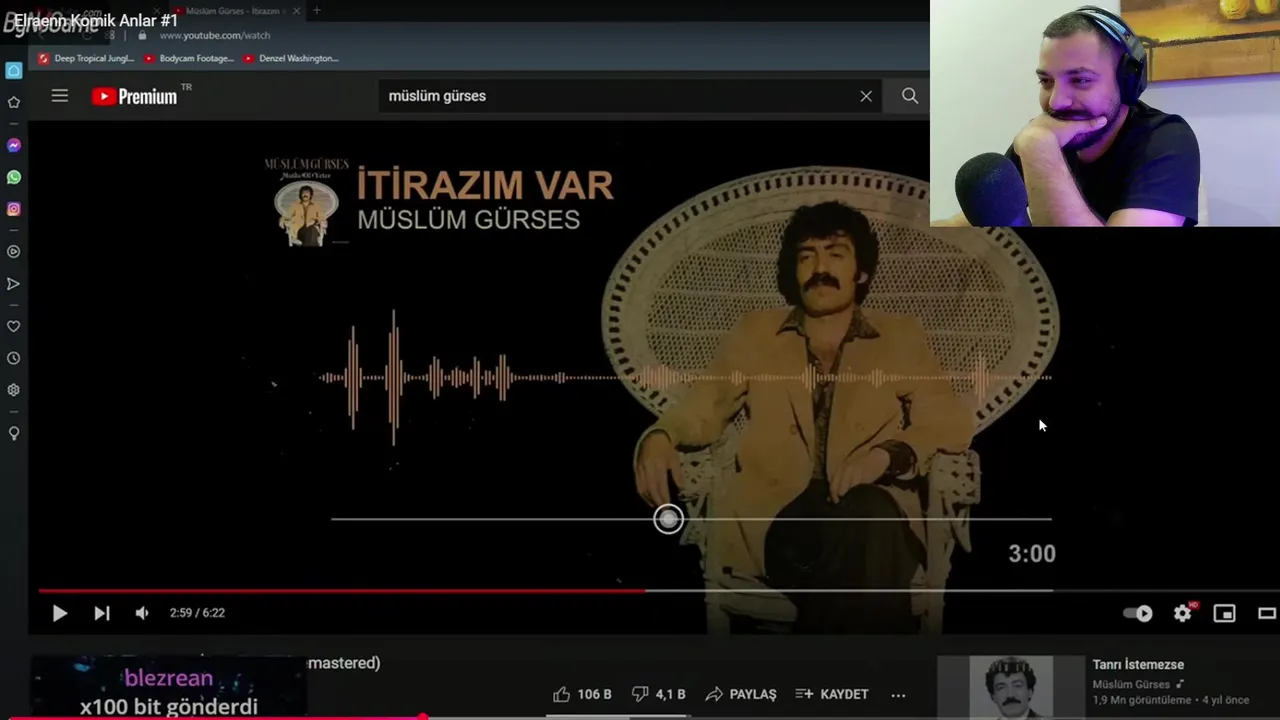
Task: Clear the search box with the X
Action: point(866,96)
